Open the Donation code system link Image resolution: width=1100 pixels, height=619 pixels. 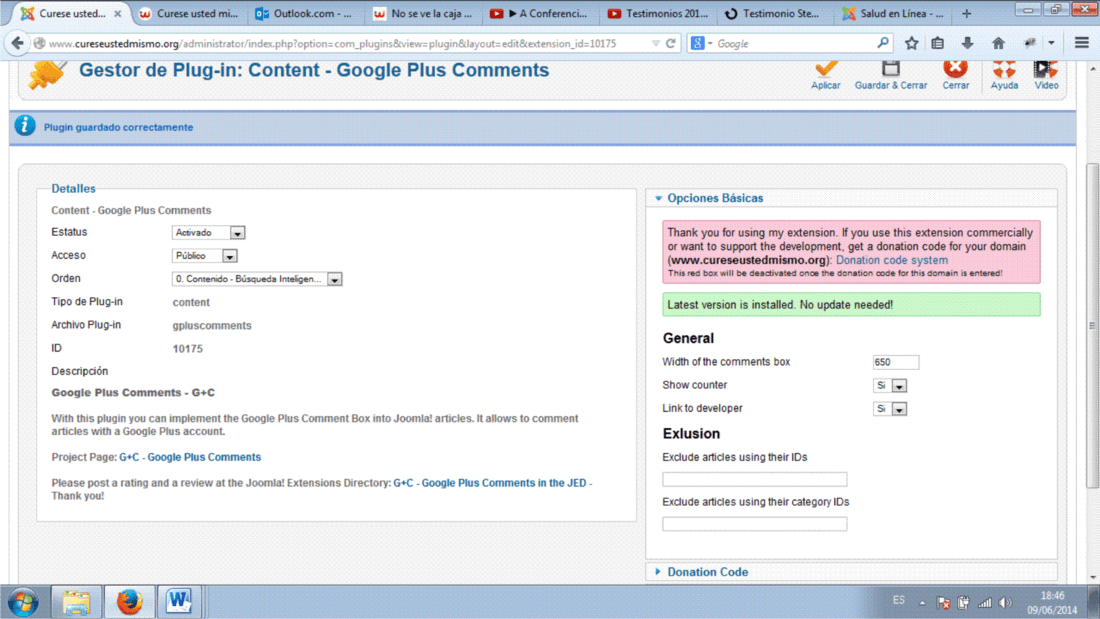point(892,260)
